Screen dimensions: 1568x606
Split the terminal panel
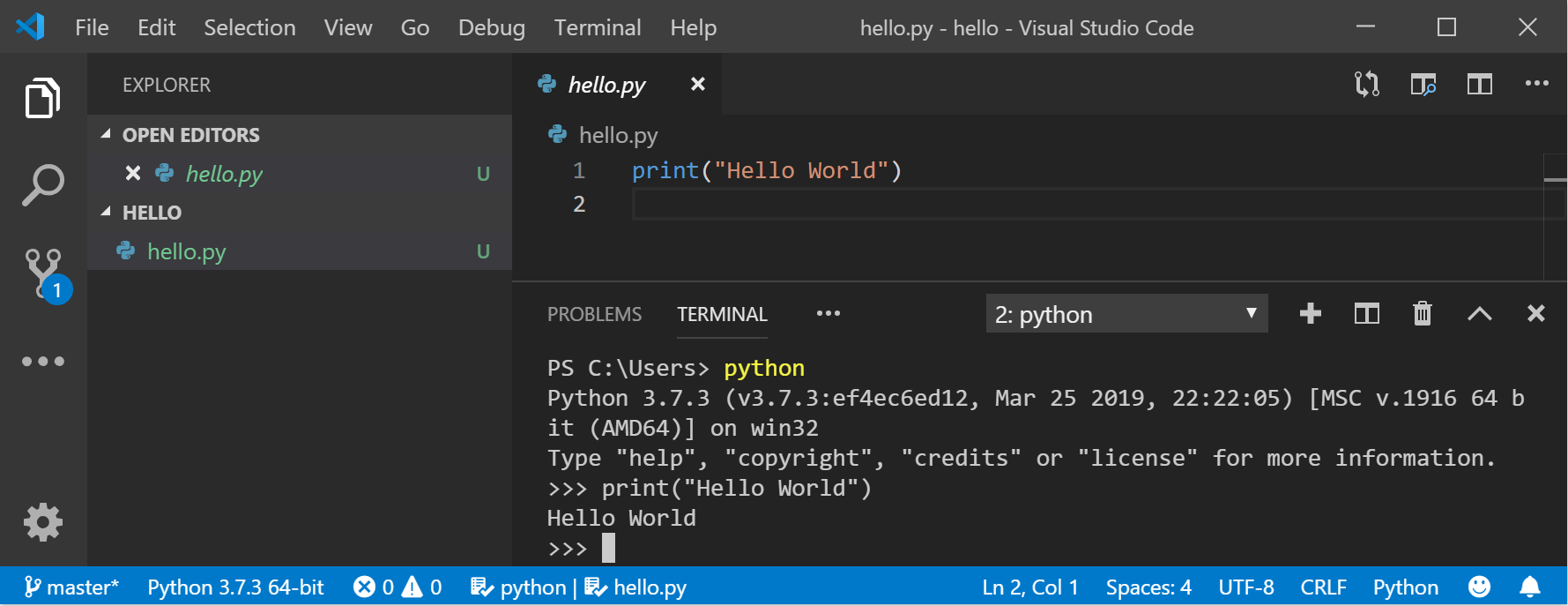click(1367, 313)
